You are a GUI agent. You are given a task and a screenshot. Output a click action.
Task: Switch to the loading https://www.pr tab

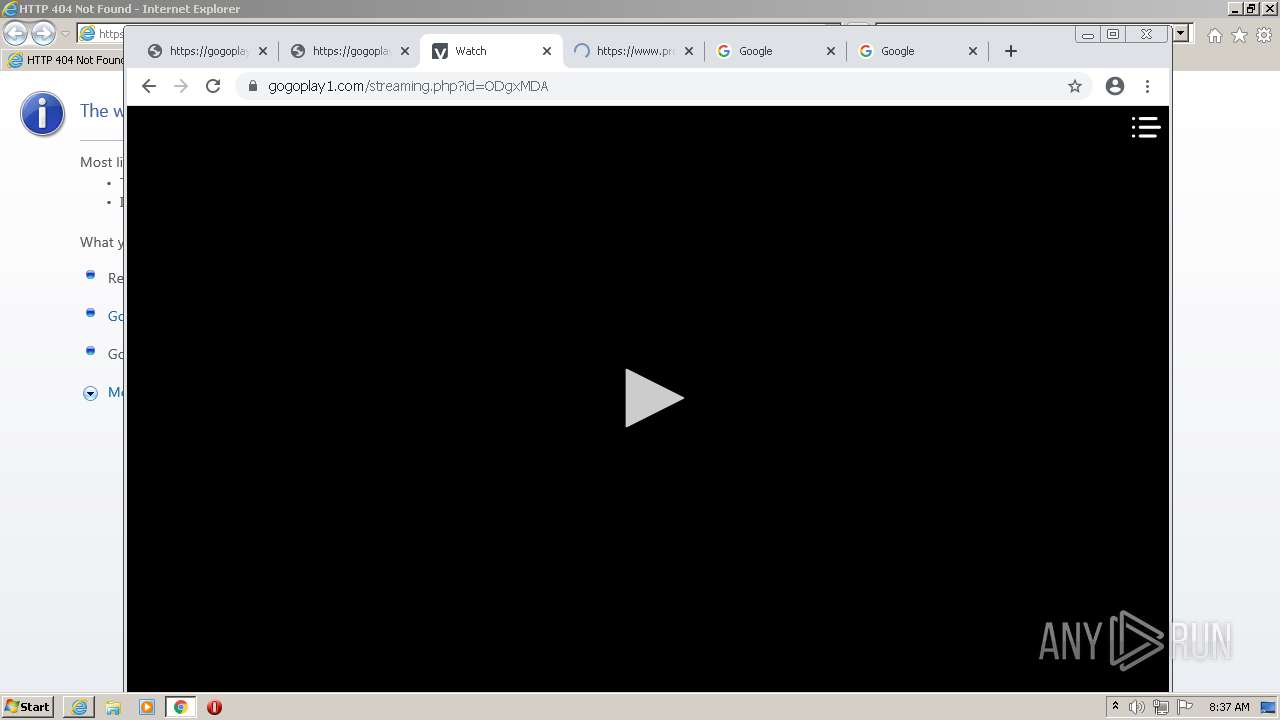tap(633, 51)
